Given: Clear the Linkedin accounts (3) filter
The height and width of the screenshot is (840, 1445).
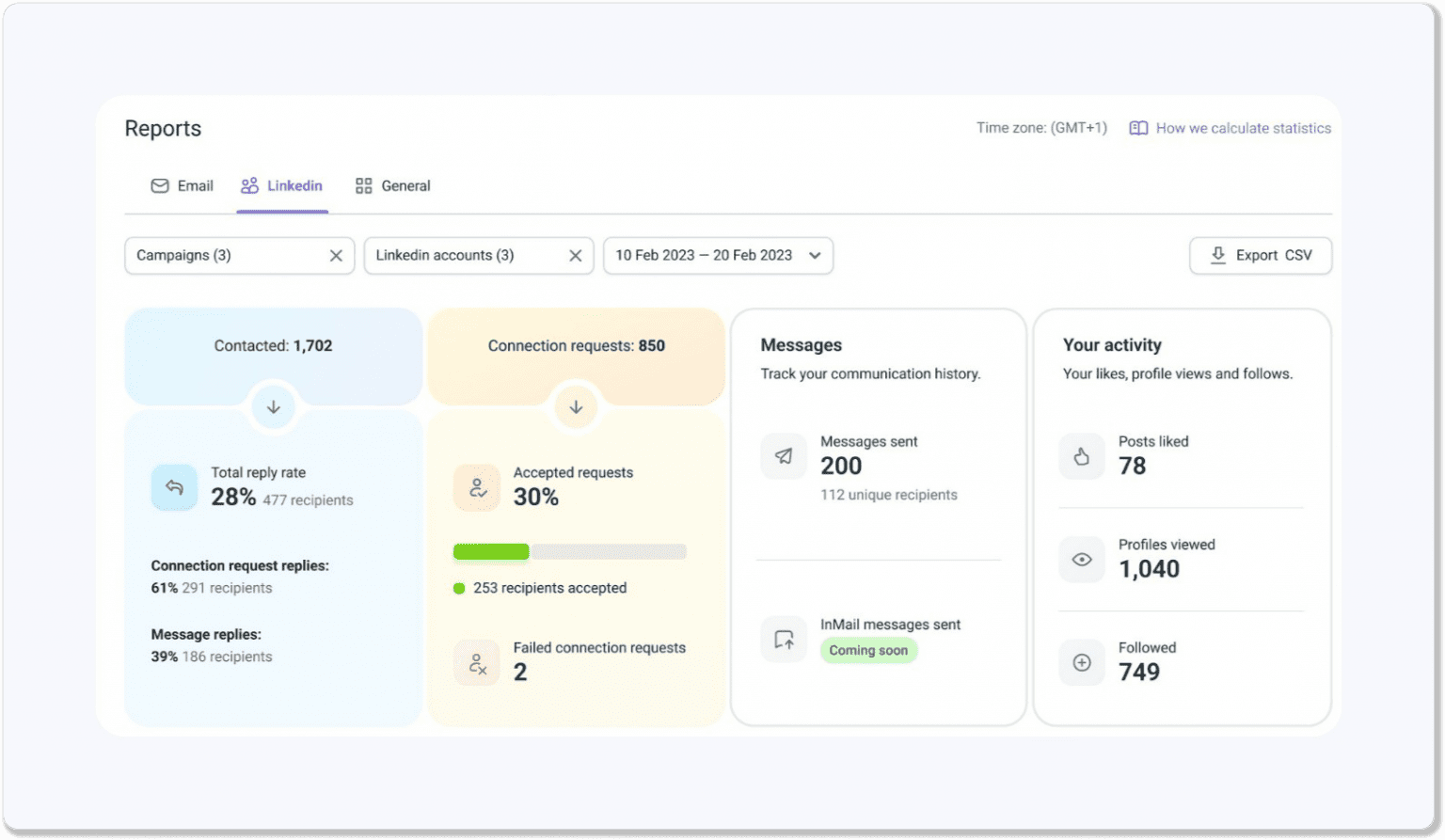Looking at the screenshot, I should (x=575, y=256).
